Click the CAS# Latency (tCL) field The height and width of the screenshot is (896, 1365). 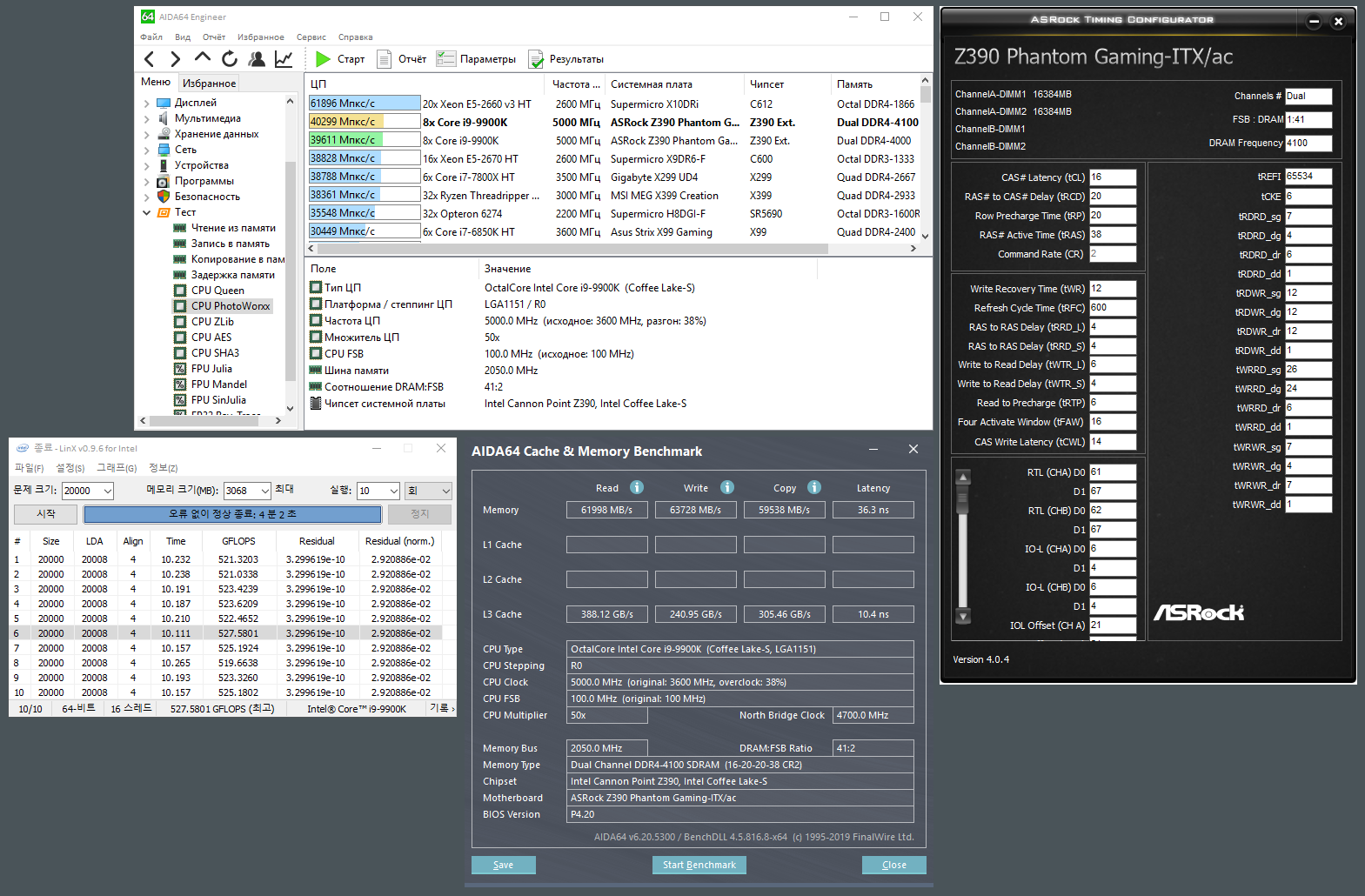tap(1113, 177)
